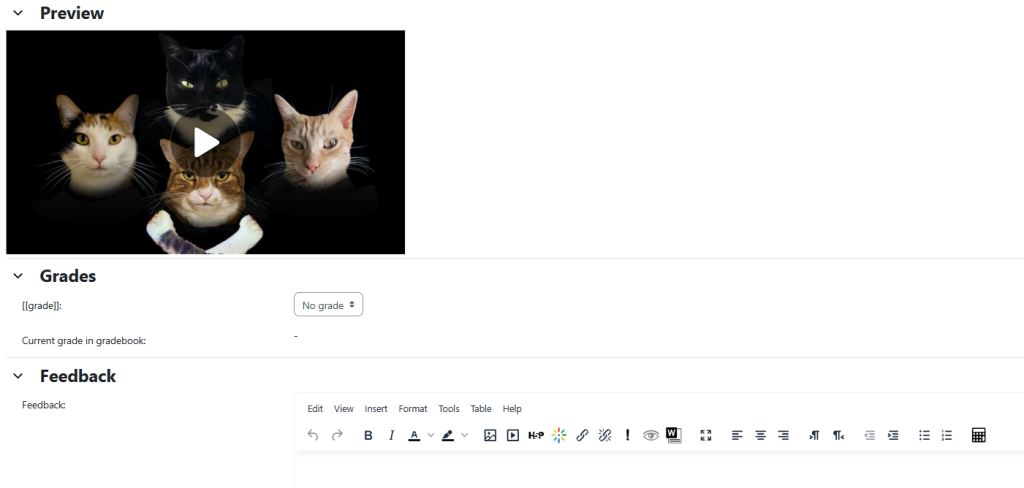Collapse the Feedback section
Viewport: 1024px width, 488px height.
click(18, 377)
